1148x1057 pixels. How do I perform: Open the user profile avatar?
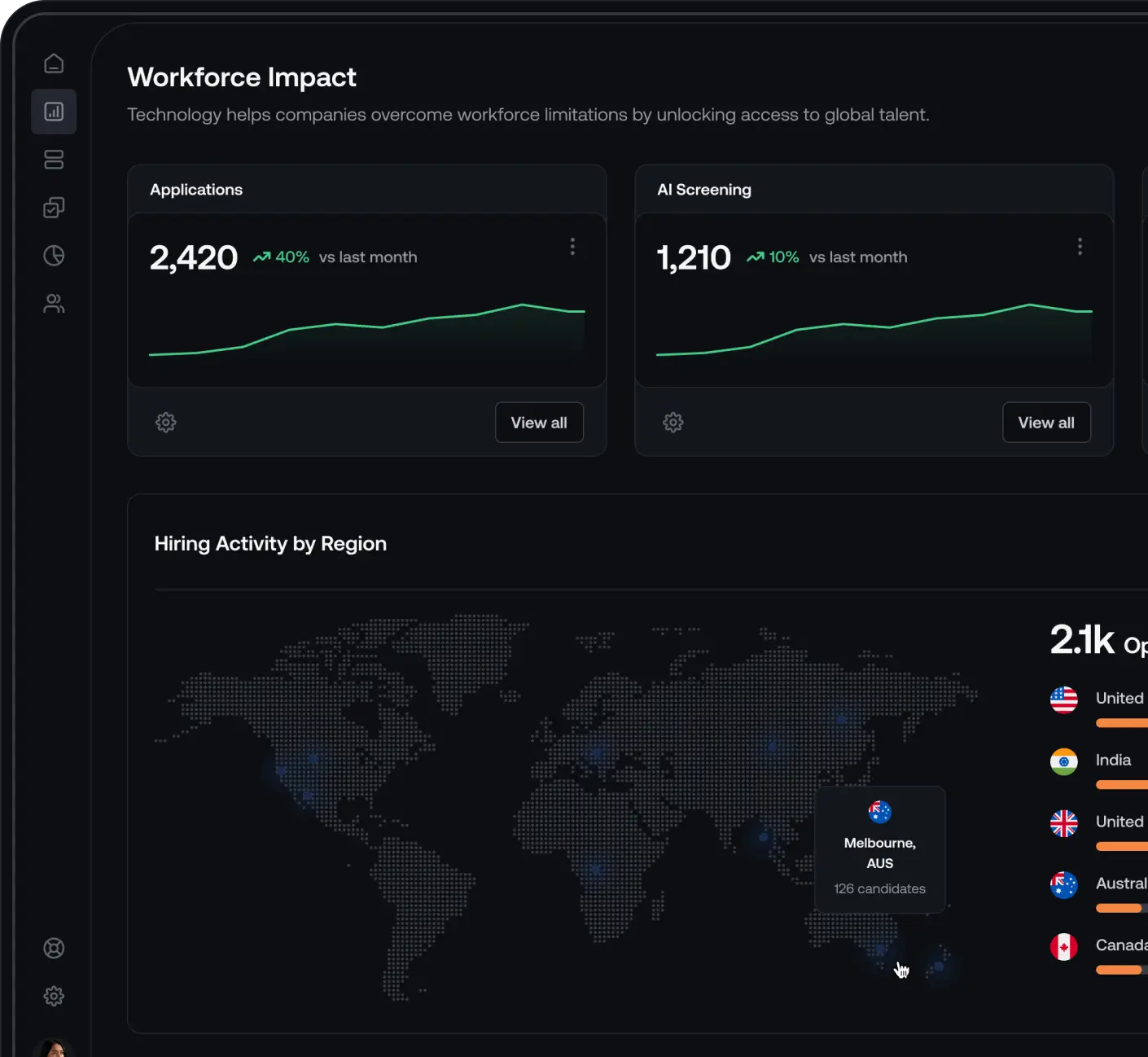coord(54,1049)
